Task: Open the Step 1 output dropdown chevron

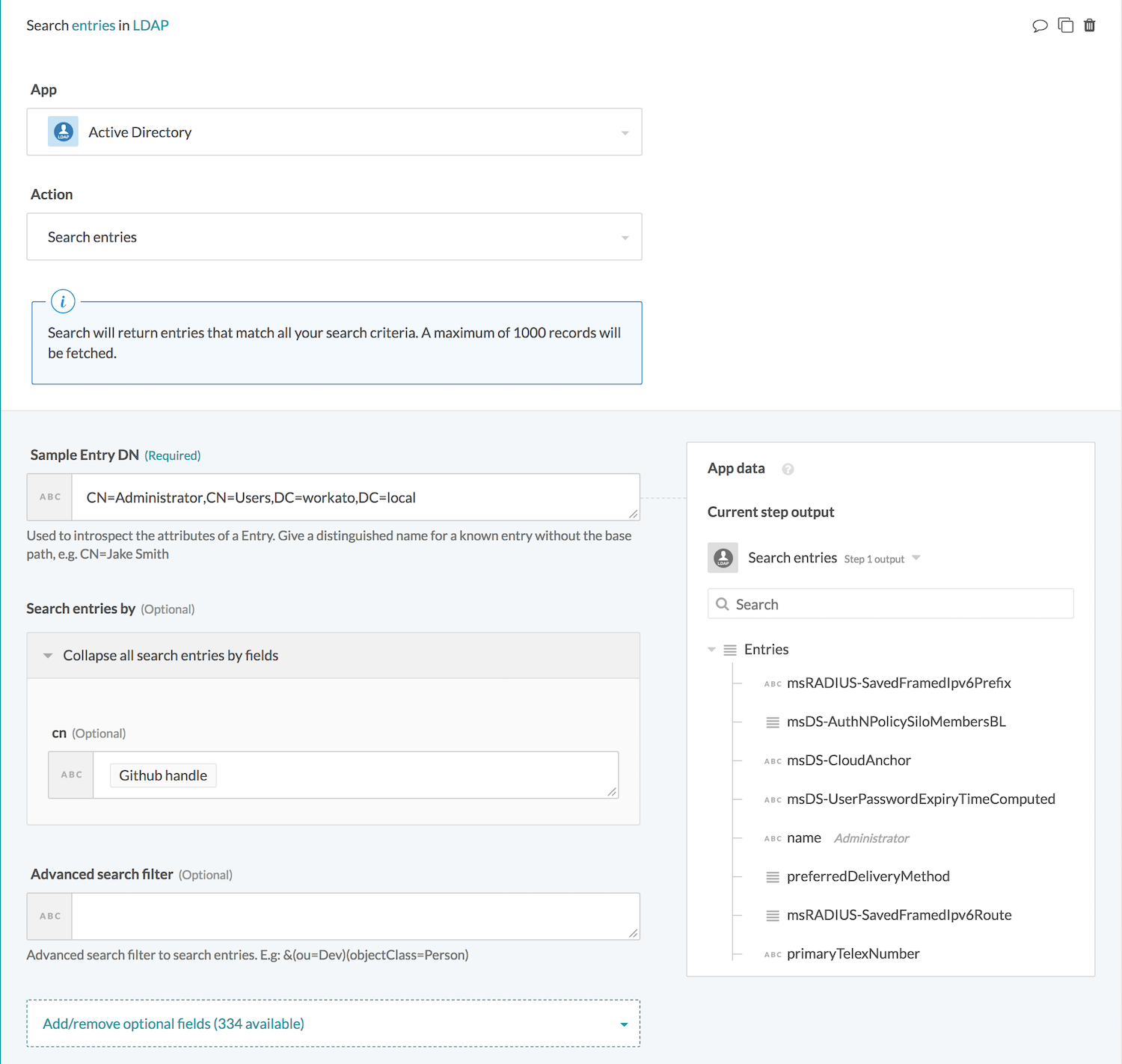Action: (x=916, y=558)
